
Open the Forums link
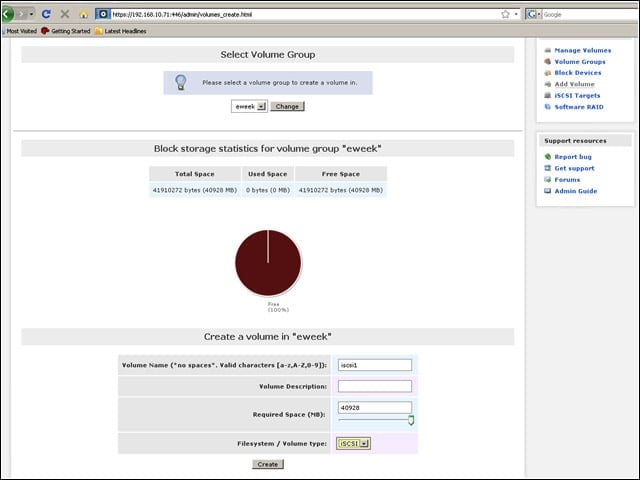[567, 180]
